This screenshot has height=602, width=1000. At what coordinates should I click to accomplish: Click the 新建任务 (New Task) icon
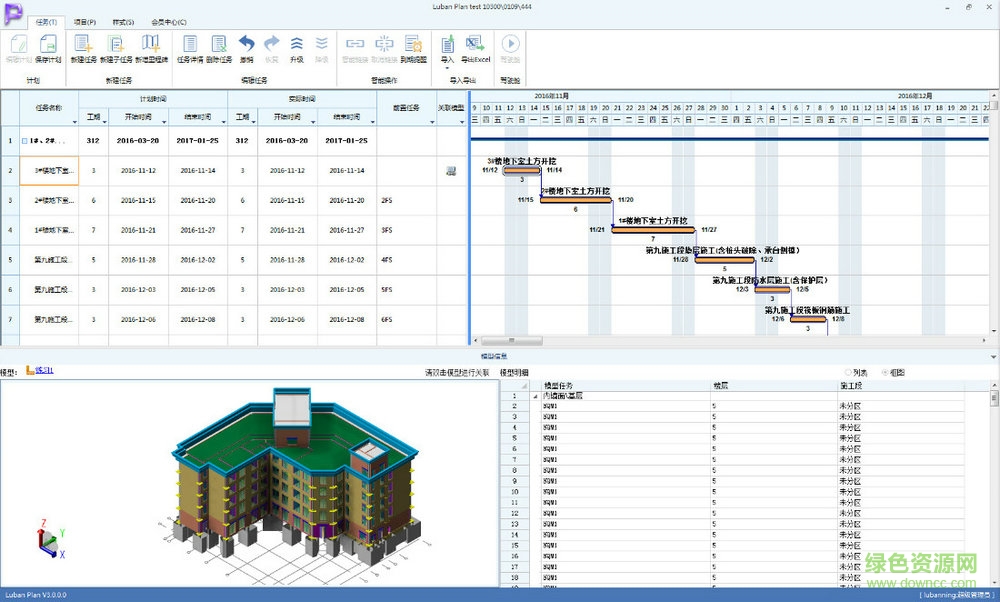pos(84,45)
